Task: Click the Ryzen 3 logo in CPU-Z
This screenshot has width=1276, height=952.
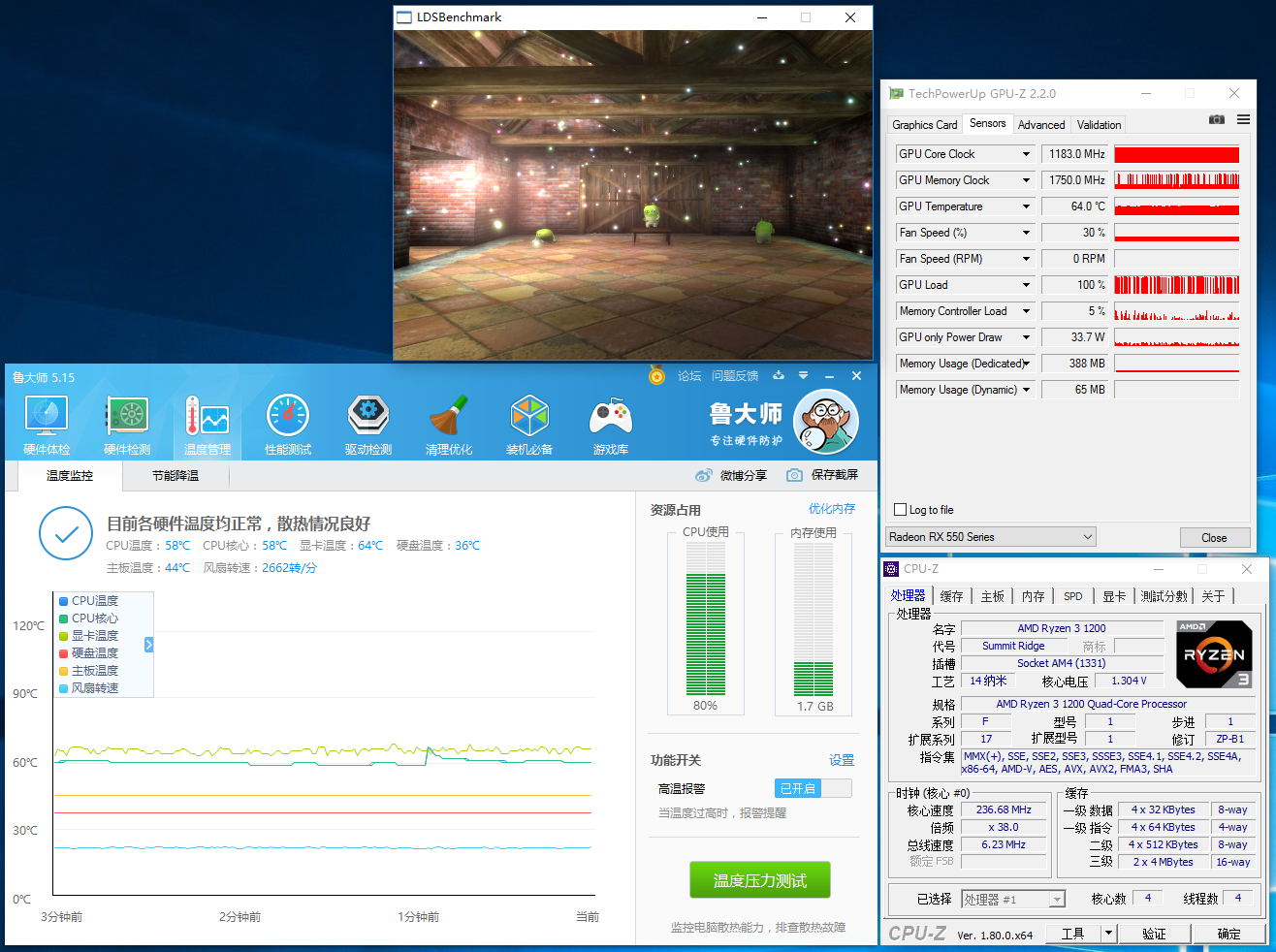Action: tap(1214, 654)
